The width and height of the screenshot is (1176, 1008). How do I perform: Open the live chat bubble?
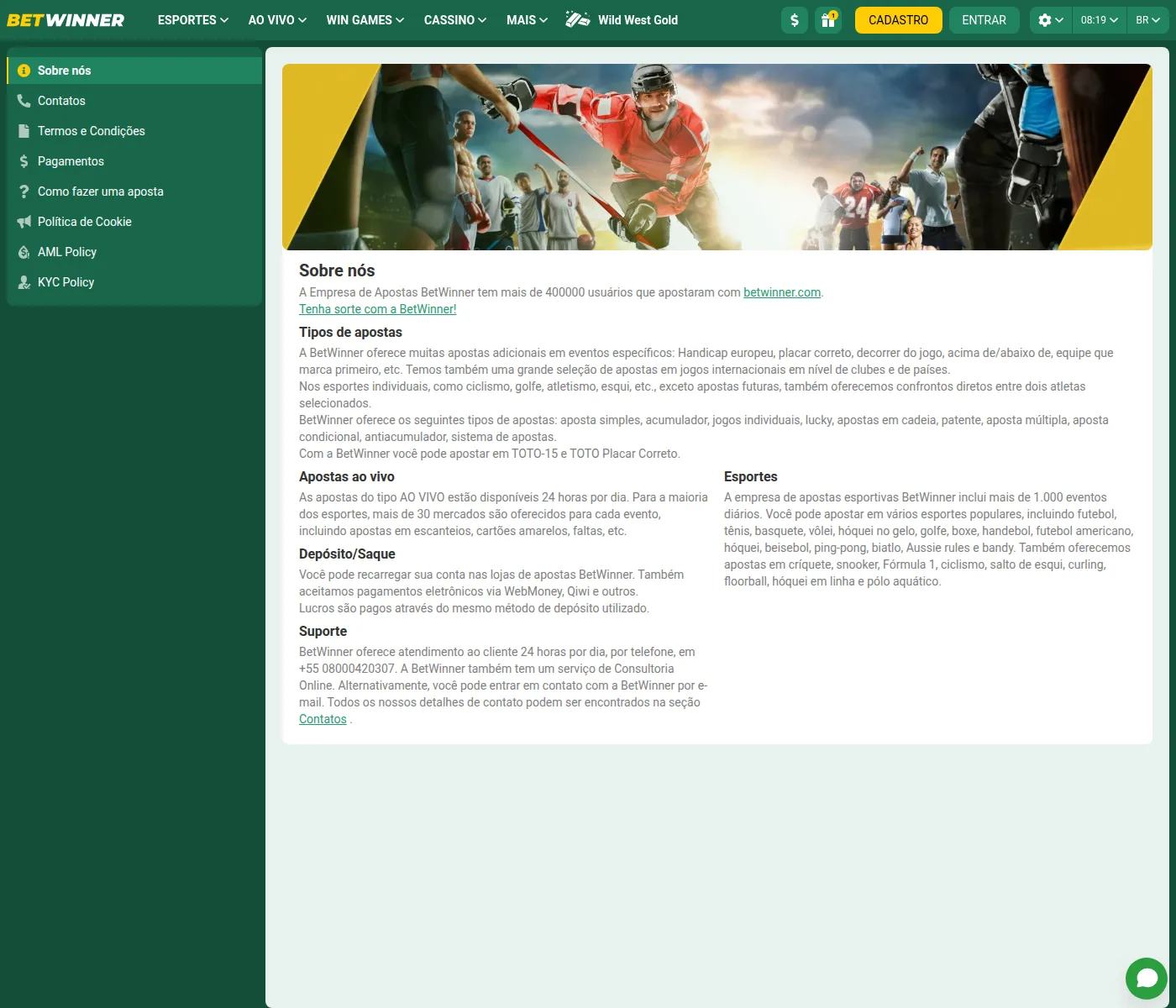[x=1147, y=978]
